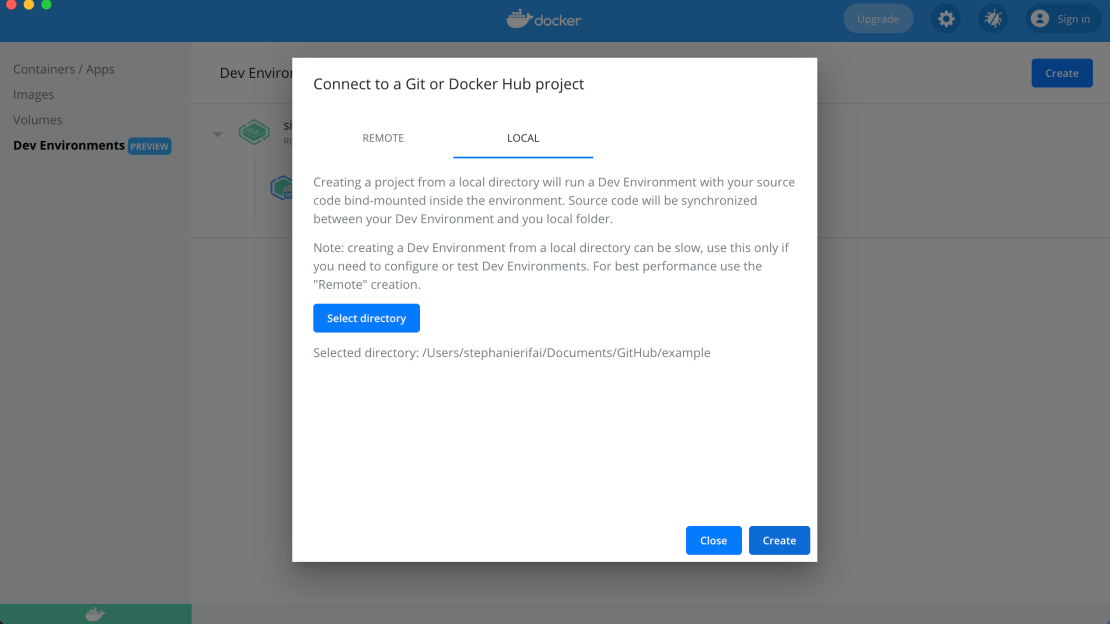Click Create in the dialog footer
This screenshot has width=1110, height=624.
click(x=779, y=540)
